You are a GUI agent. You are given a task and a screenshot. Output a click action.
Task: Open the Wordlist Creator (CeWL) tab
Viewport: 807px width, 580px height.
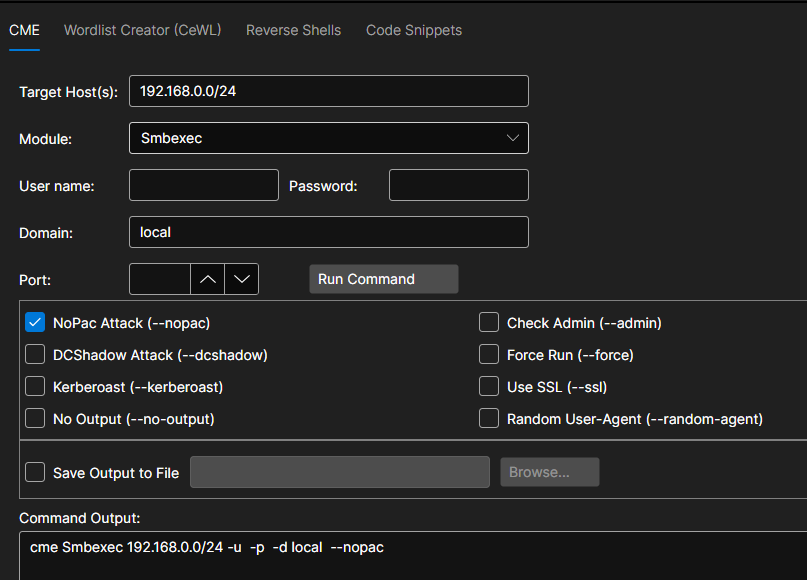point(142,30)
